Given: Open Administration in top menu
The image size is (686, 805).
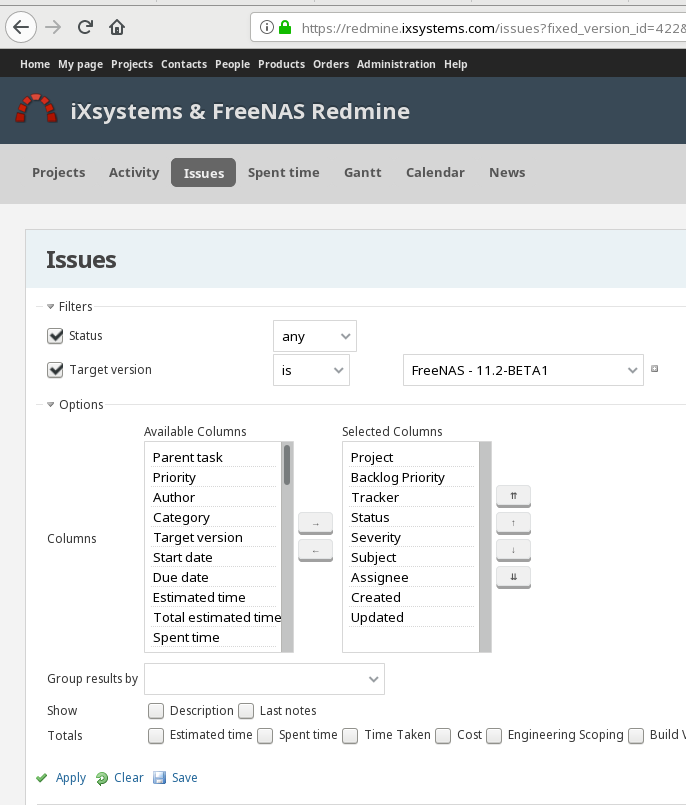Looking at the screenshot, I should click(x=396, y=64).
